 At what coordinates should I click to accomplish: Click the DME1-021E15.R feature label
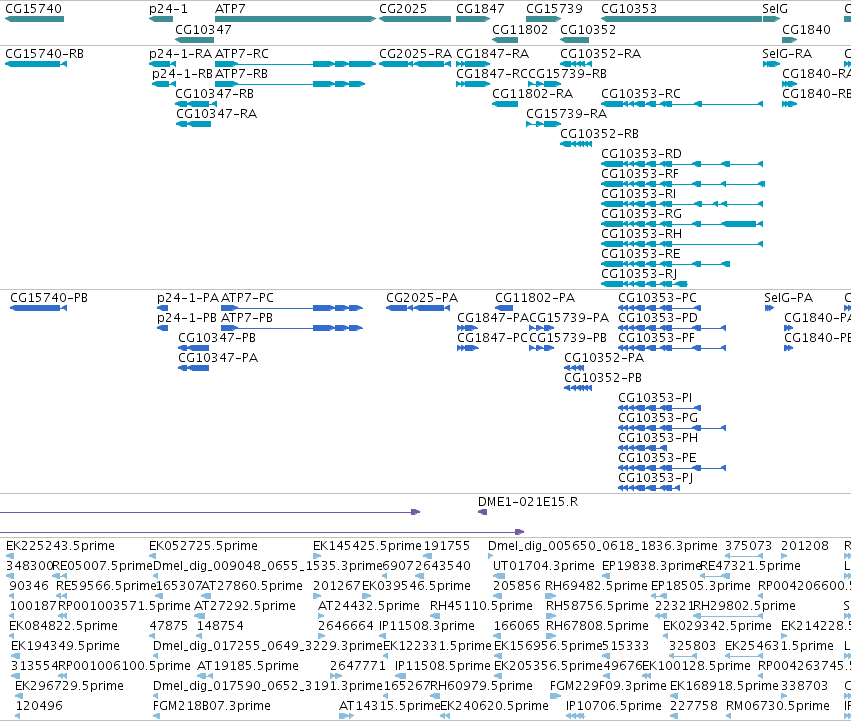528,502
